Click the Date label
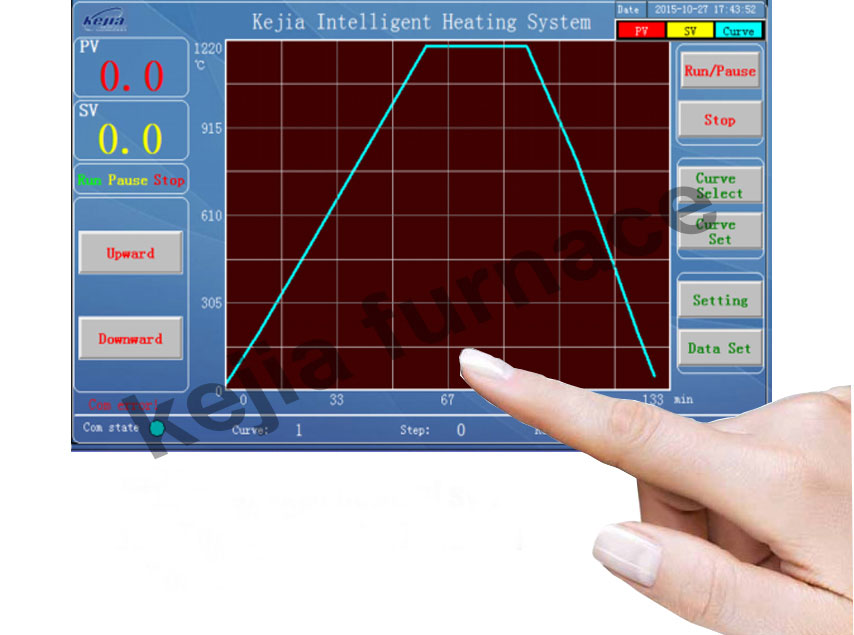Viewport: 854px width, 635px height. point(628,9)
